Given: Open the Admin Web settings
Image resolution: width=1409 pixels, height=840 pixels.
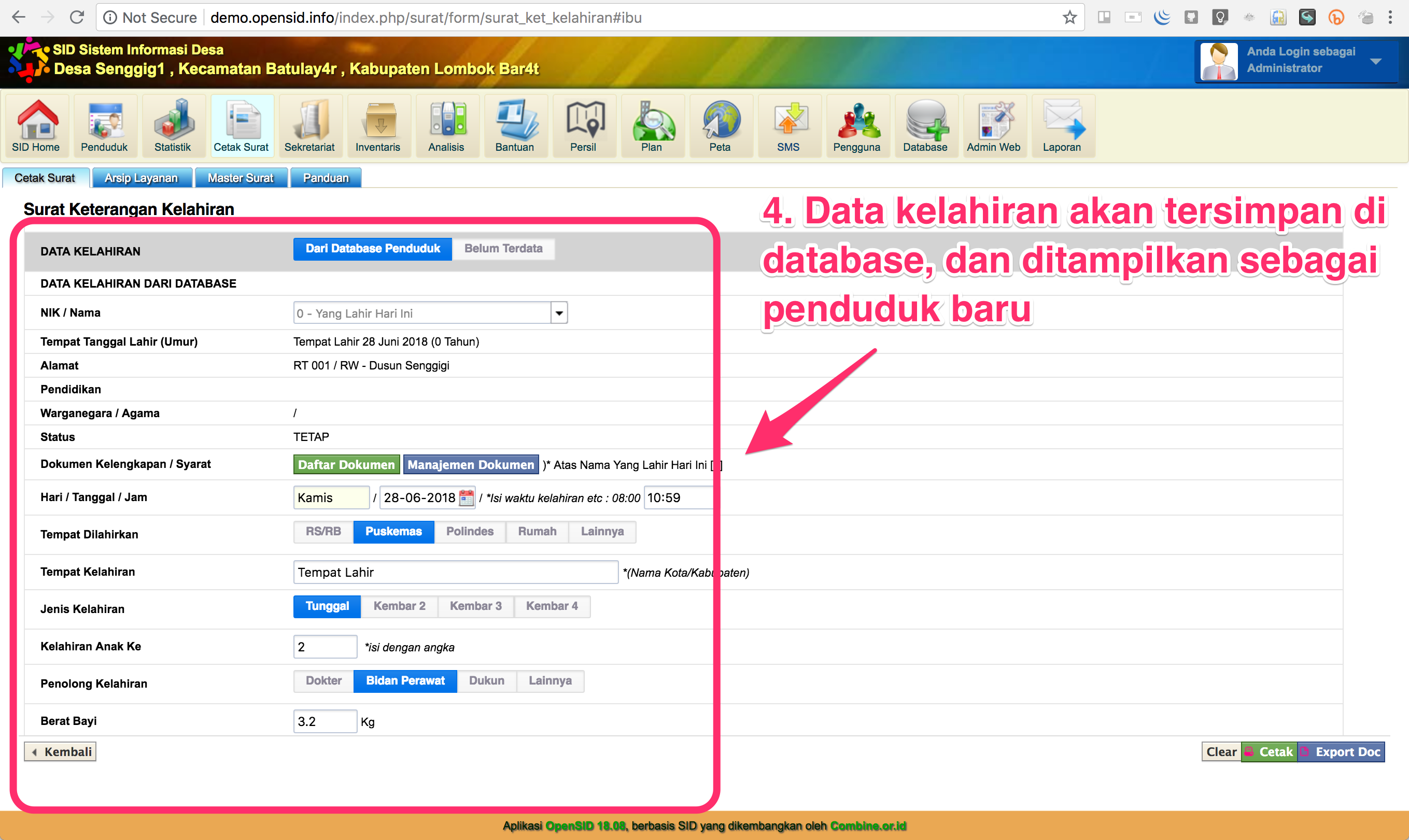Looking at the screenshot, I should pos(994,124).
